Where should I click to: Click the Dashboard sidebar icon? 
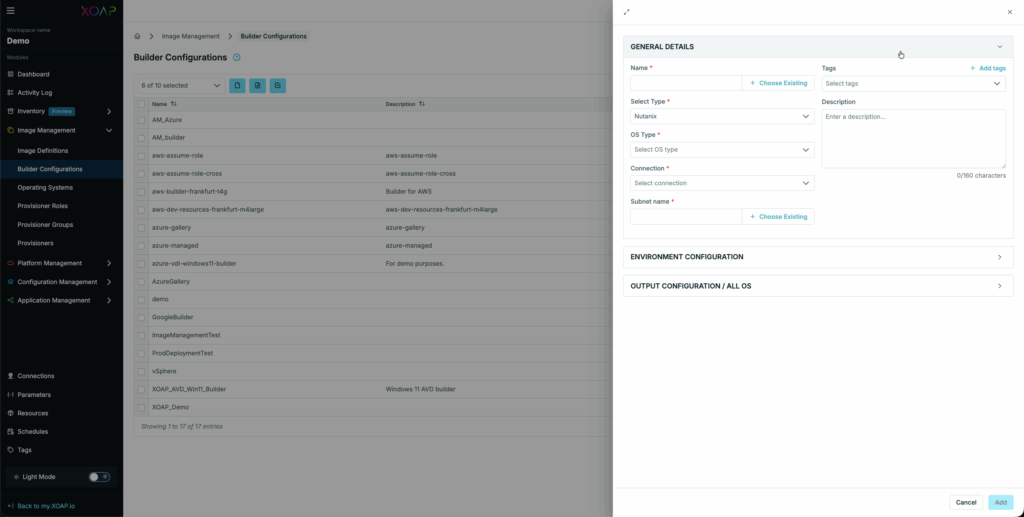(10, 74)
